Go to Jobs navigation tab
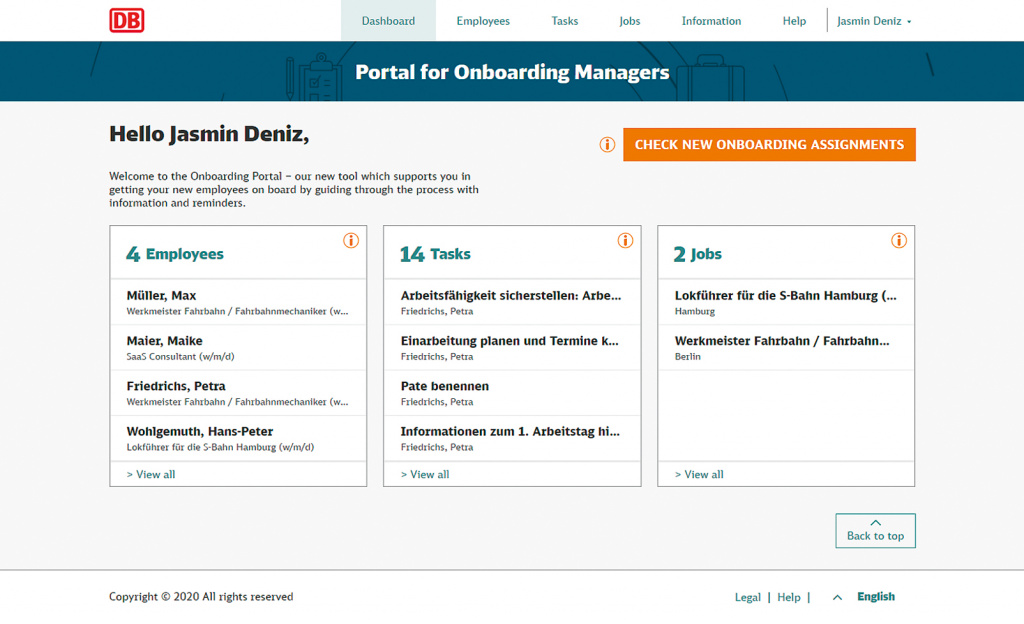Viewport: 1024px width, 624px height. click(x=630, y=21)
